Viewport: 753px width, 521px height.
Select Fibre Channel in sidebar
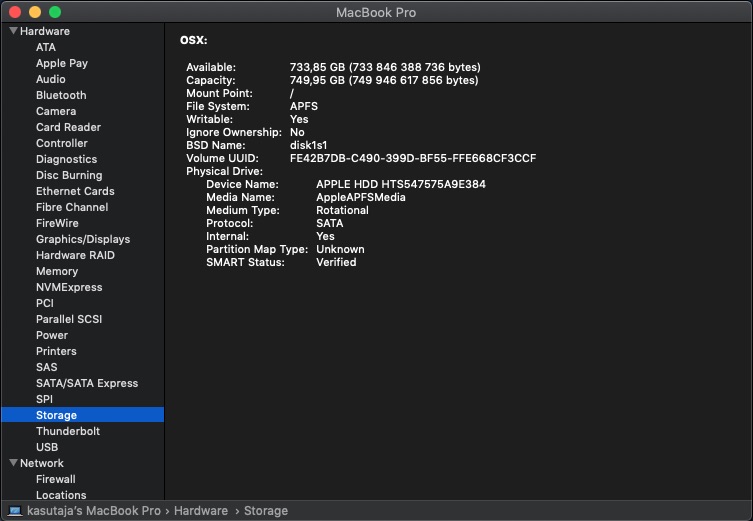[x=72, y=207]
